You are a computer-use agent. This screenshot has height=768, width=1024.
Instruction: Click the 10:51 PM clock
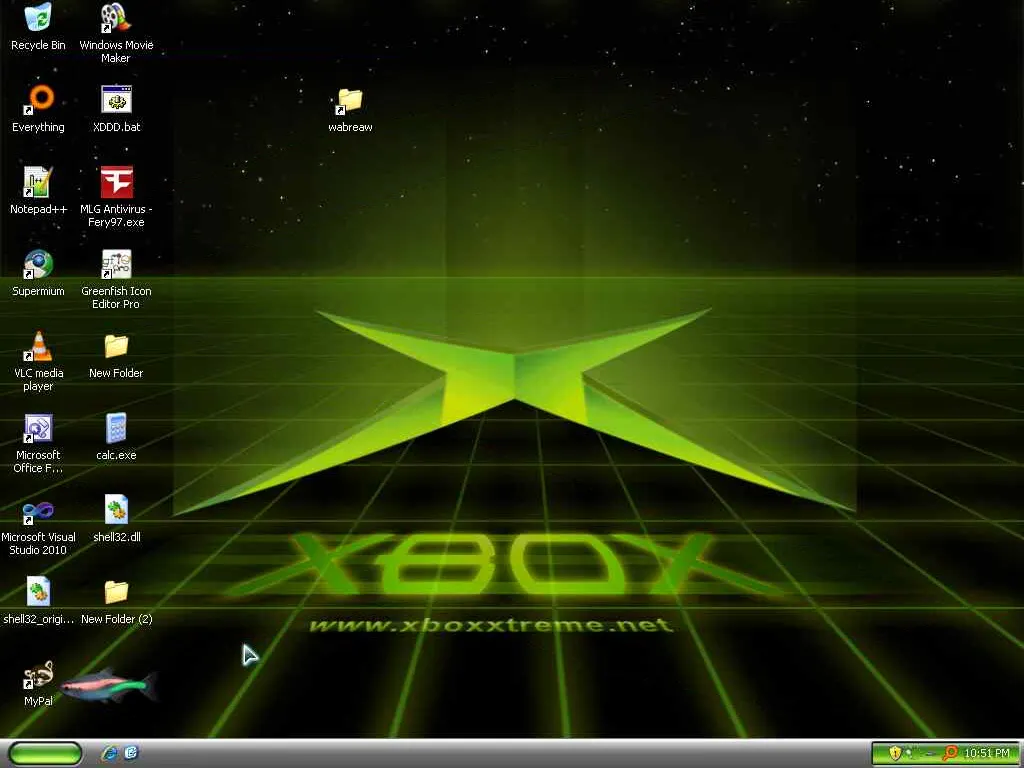pyautogui.click(x=986, y=754)
